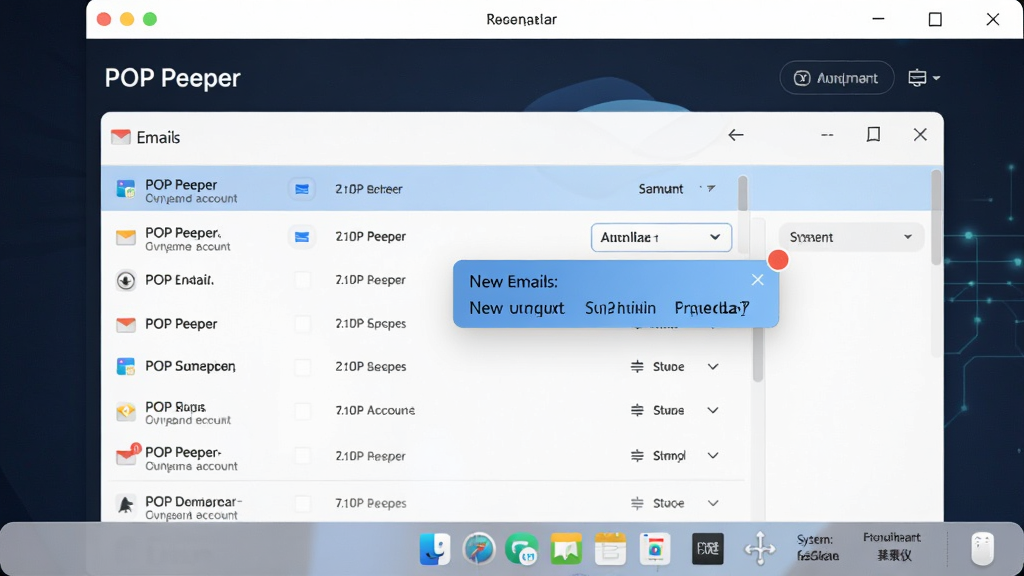
Task: Click the lines icon in POP Sunepcen row
Action: point(637,367)
